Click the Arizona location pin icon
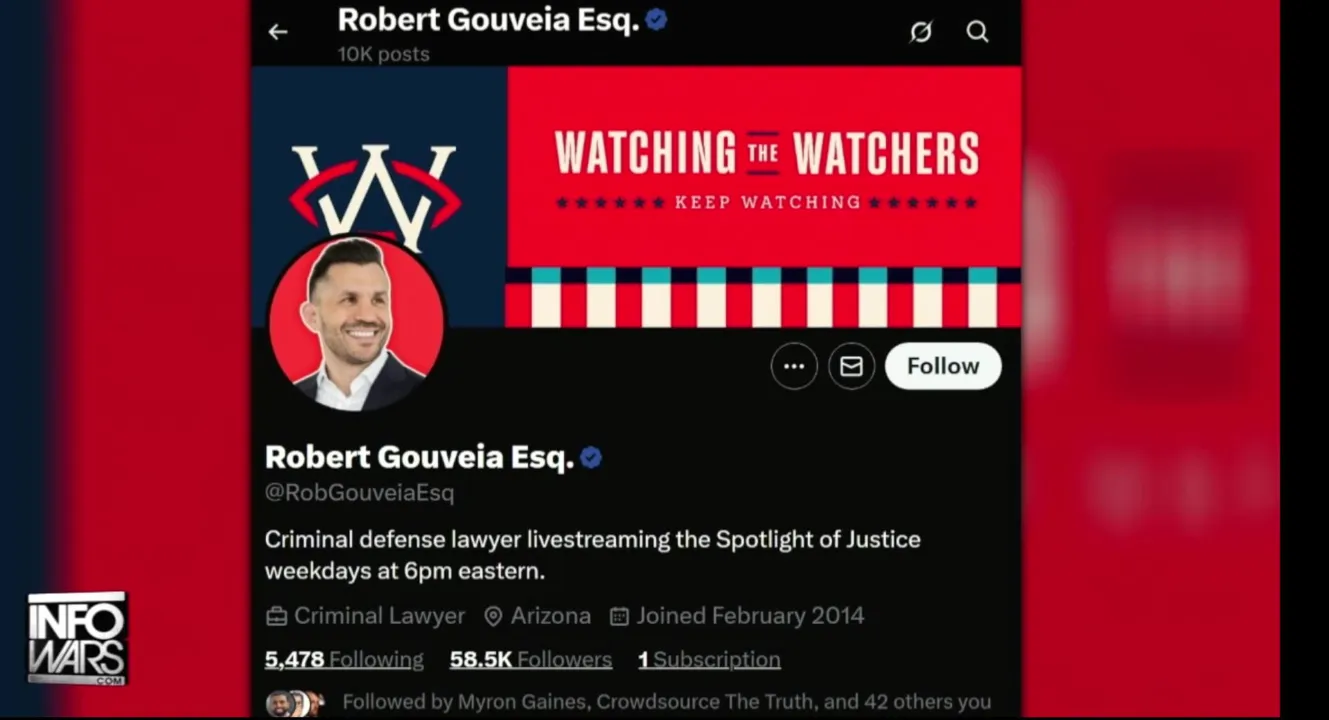 [x=493, y=616]
